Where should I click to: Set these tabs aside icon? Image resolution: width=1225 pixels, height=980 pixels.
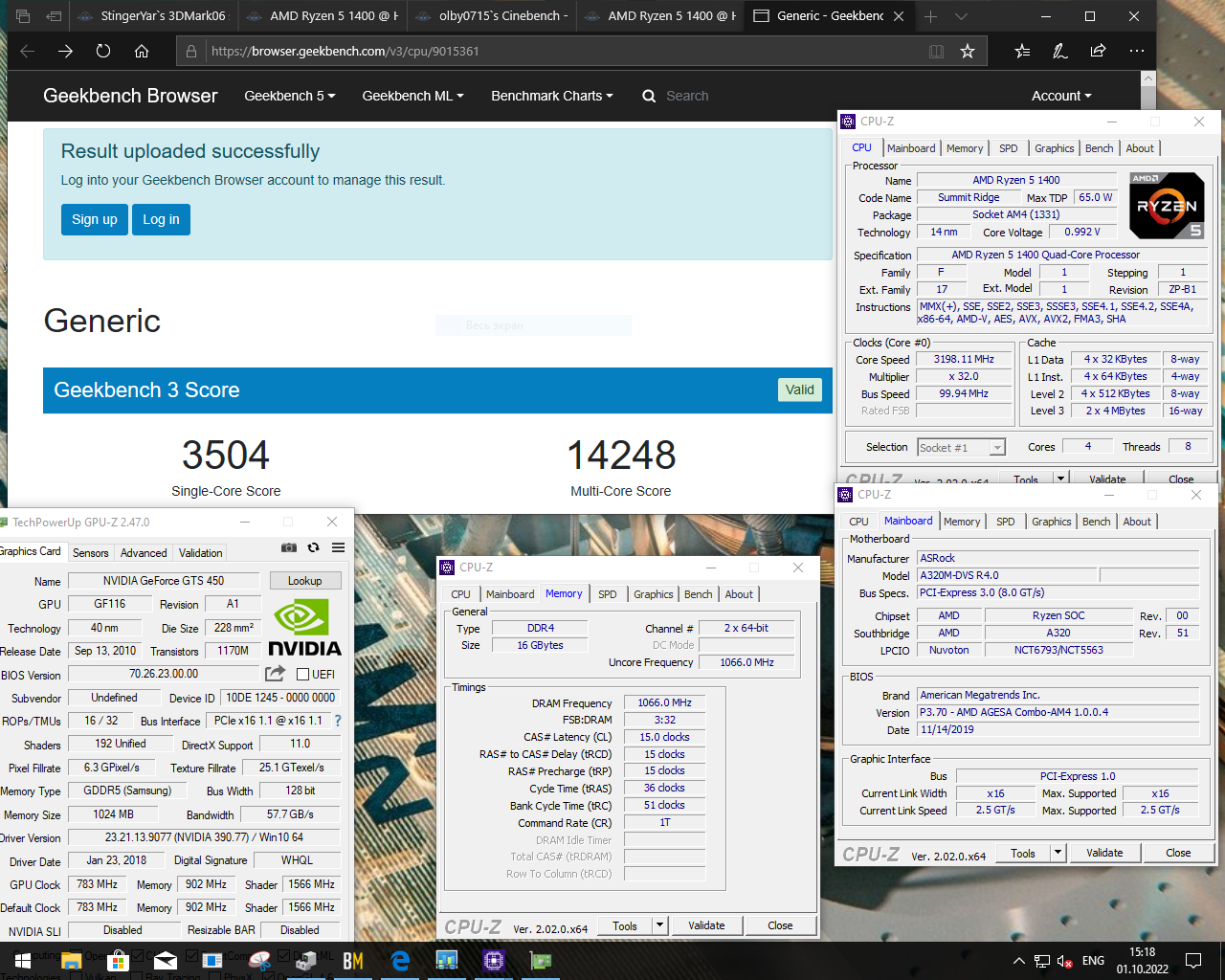pos(55,16)
